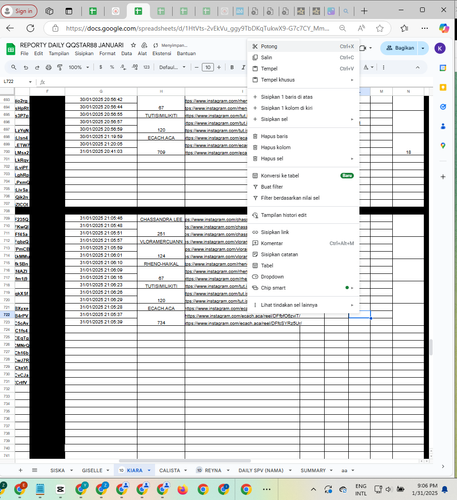The width and height of the screenshot is (457, 500).
Task: Open the Default font dropdown
Action: click(172, 67)
